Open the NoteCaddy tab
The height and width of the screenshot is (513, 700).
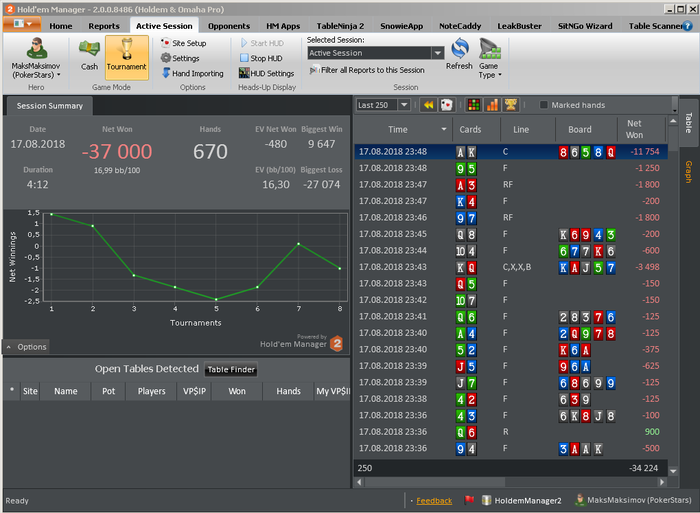[460, 26]
